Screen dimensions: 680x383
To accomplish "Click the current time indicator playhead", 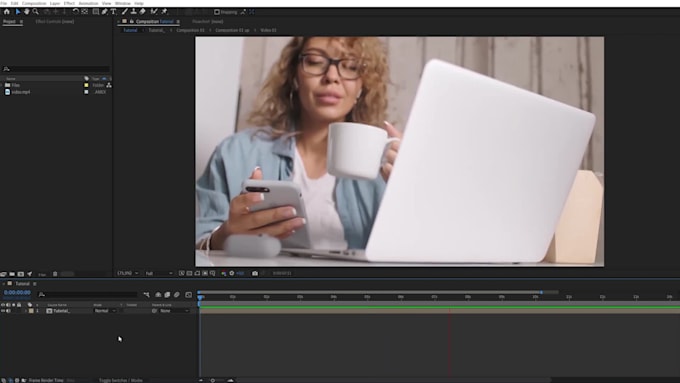I will (x=200, y=298).
